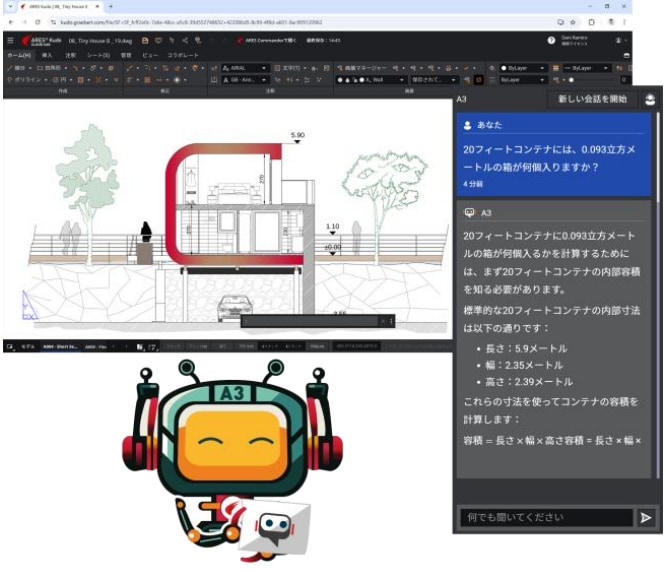
Task: Open drawing in ARES Commander button
Action: (267, 40)
